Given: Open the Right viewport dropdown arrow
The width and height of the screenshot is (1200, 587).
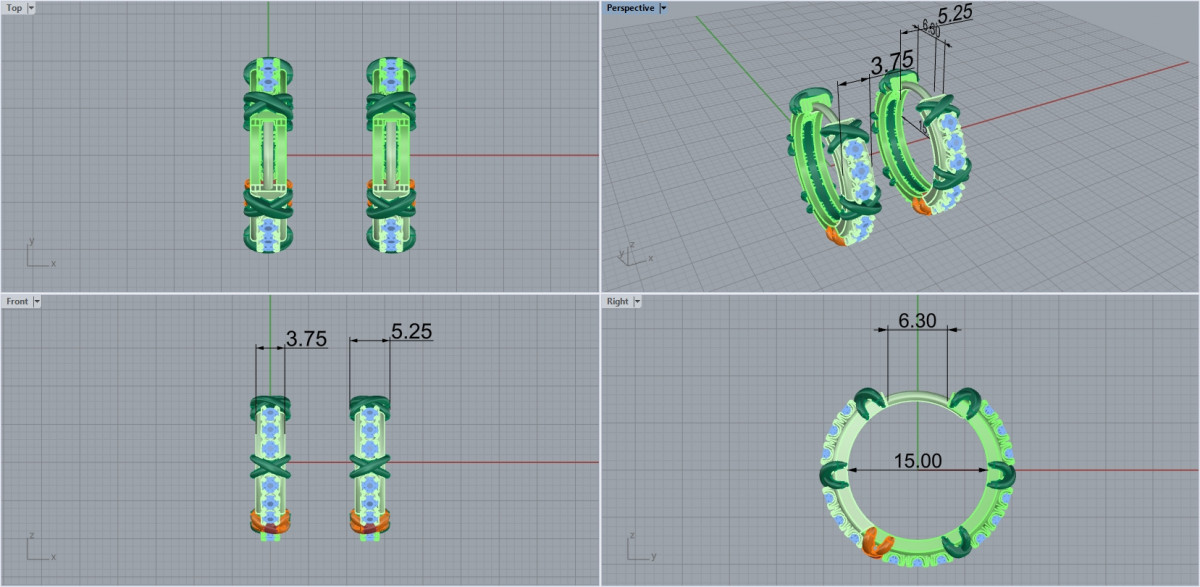Looking at the screenshot, I should 636,301.
